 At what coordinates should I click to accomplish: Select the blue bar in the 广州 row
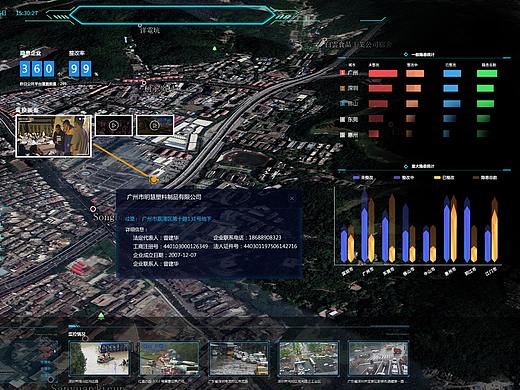pos(452,73)
